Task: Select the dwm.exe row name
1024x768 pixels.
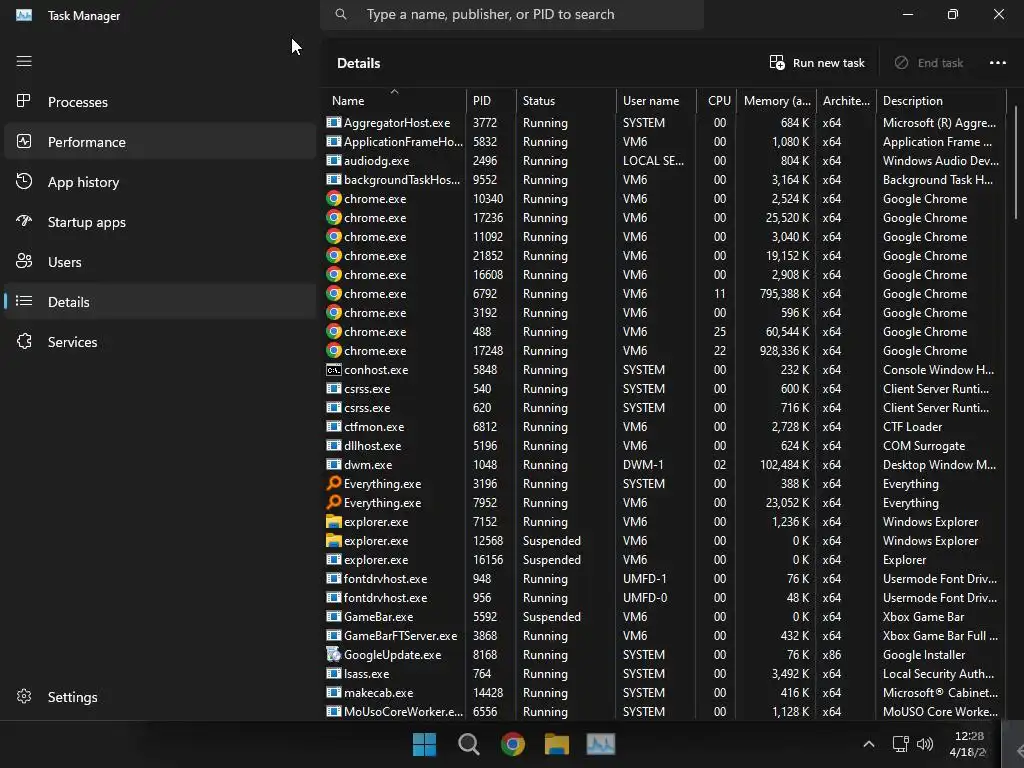Action: [x=368, y=464]
